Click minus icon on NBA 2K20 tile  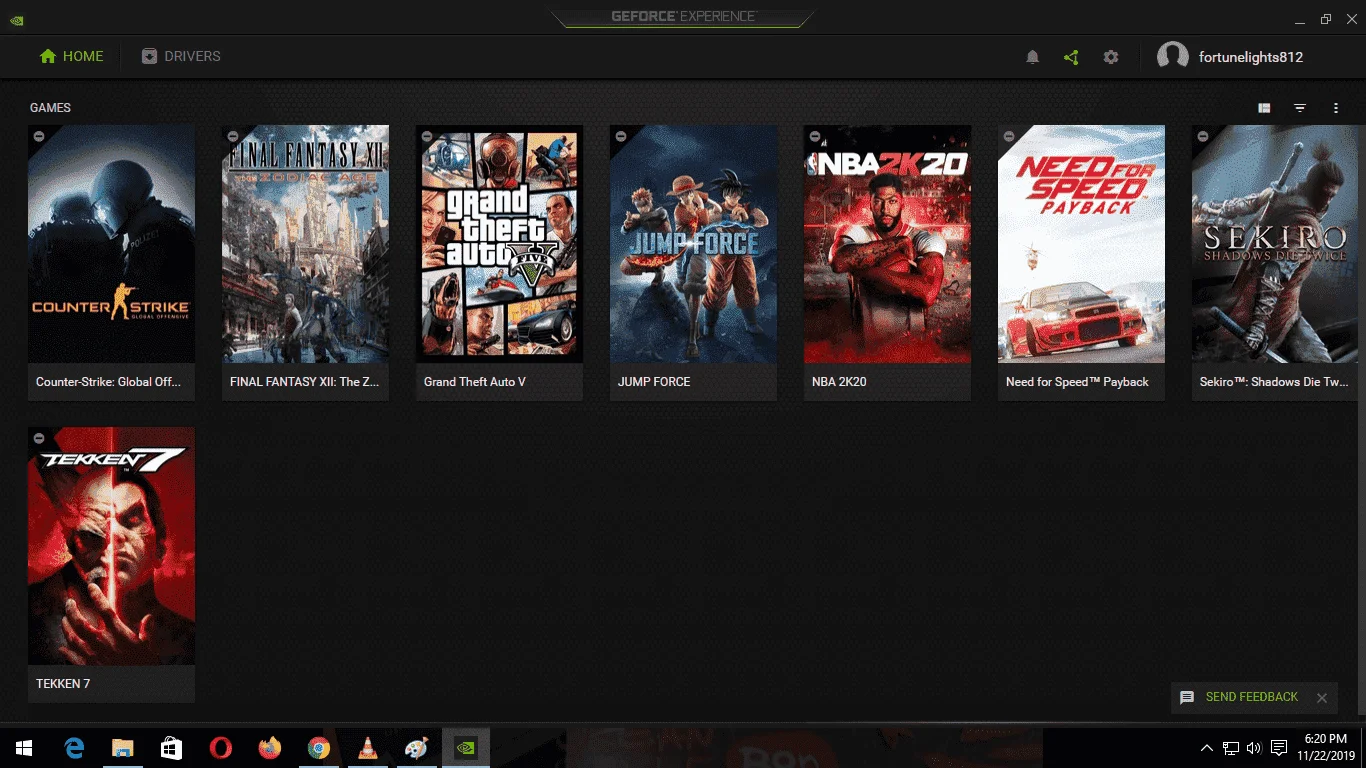tap(814, 135)
